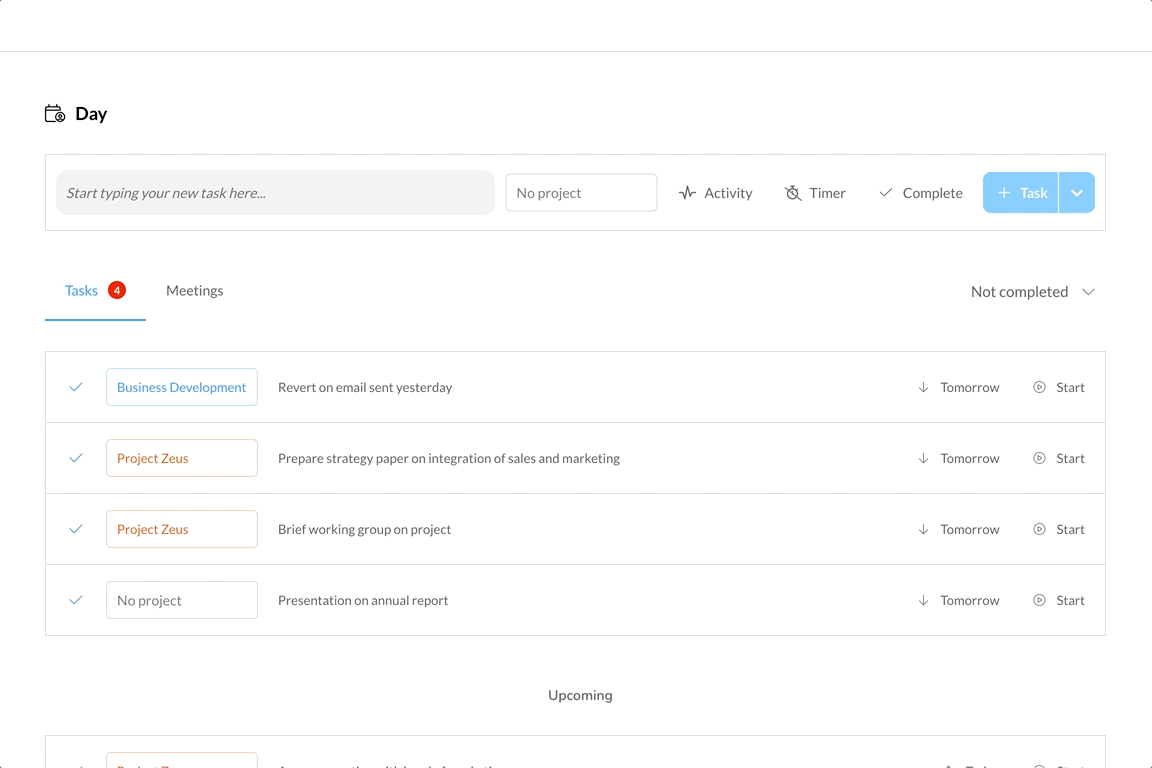
Task: Mark Revert on email task complete
Action: point(76,387)
